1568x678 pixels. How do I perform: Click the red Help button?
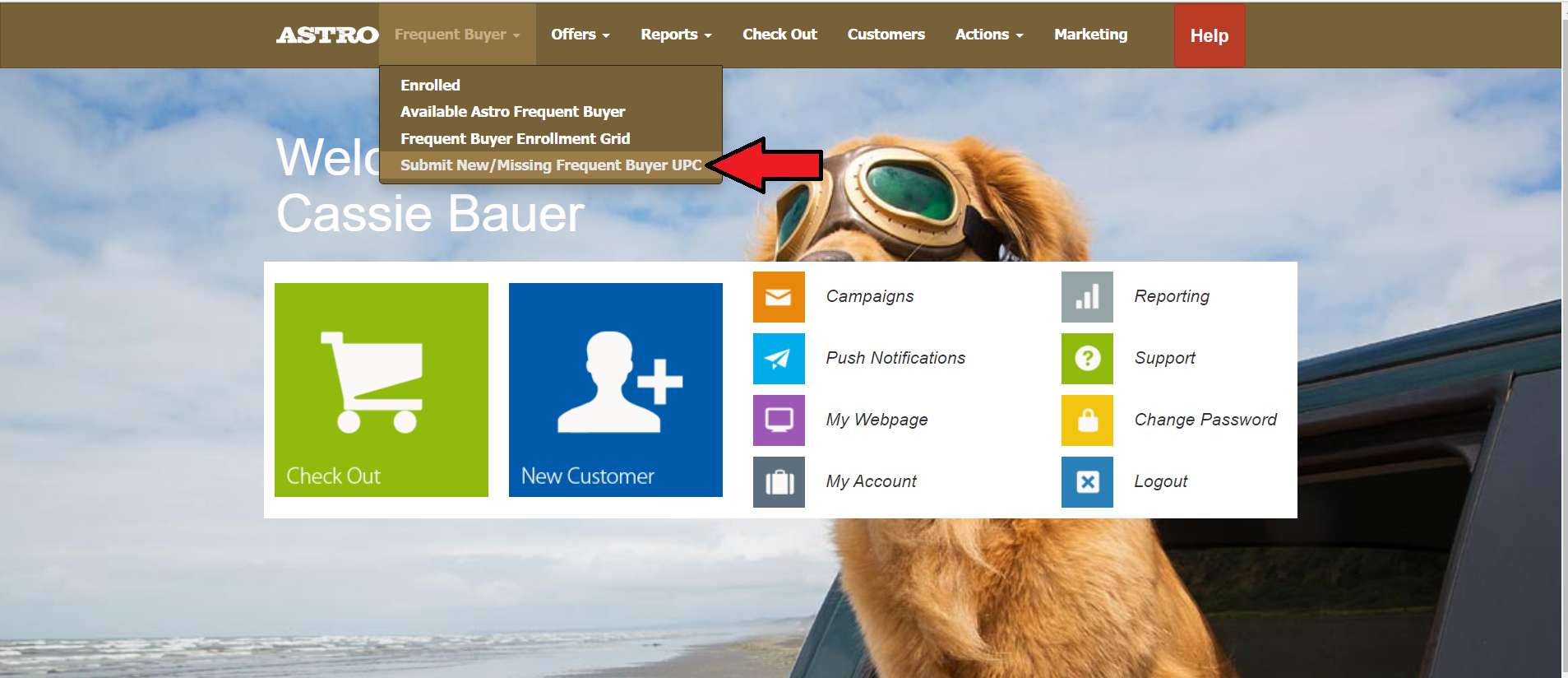point(1210,35)
